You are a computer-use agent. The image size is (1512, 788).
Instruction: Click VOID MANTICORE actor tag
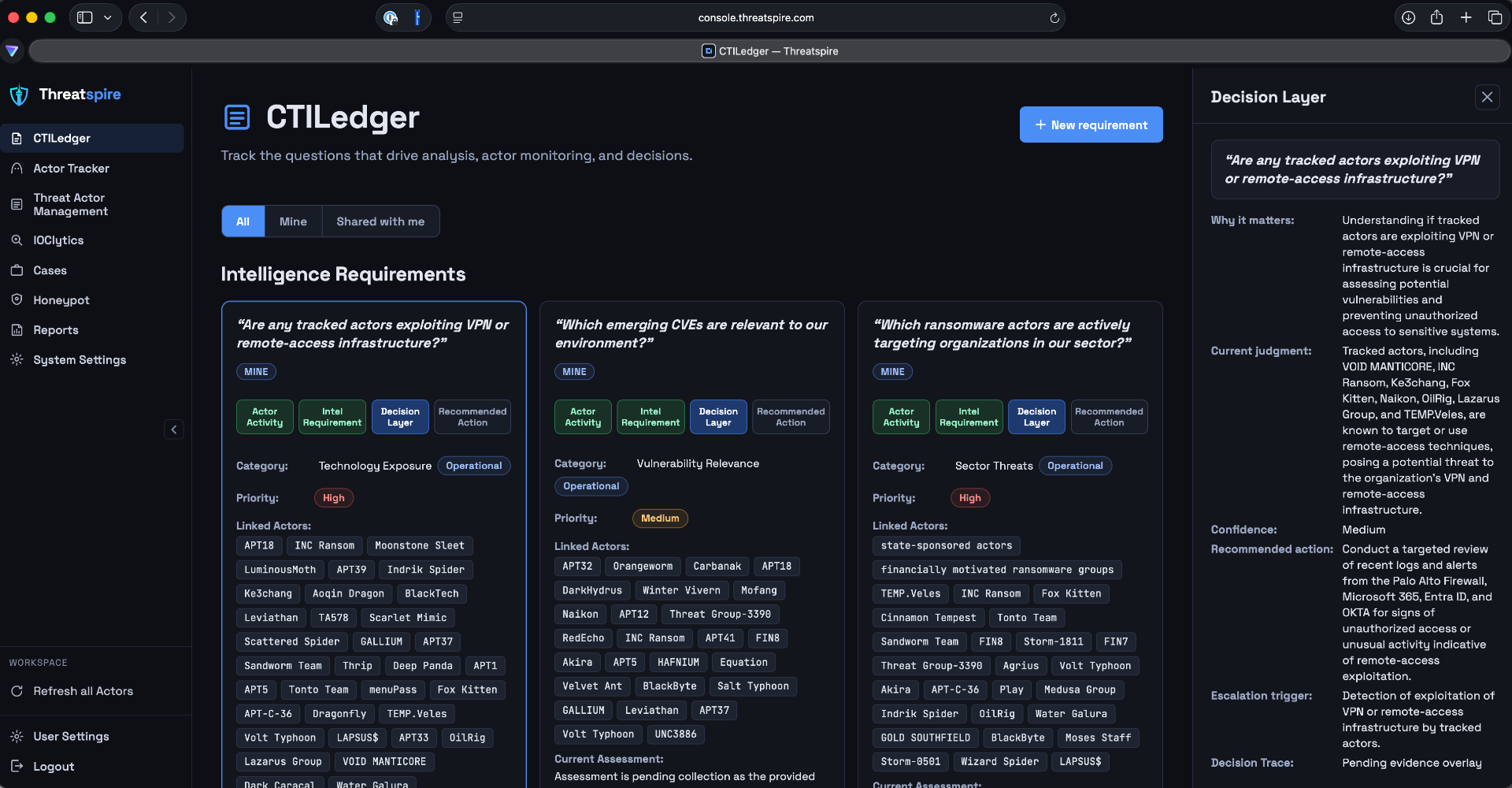coord(384,762)
